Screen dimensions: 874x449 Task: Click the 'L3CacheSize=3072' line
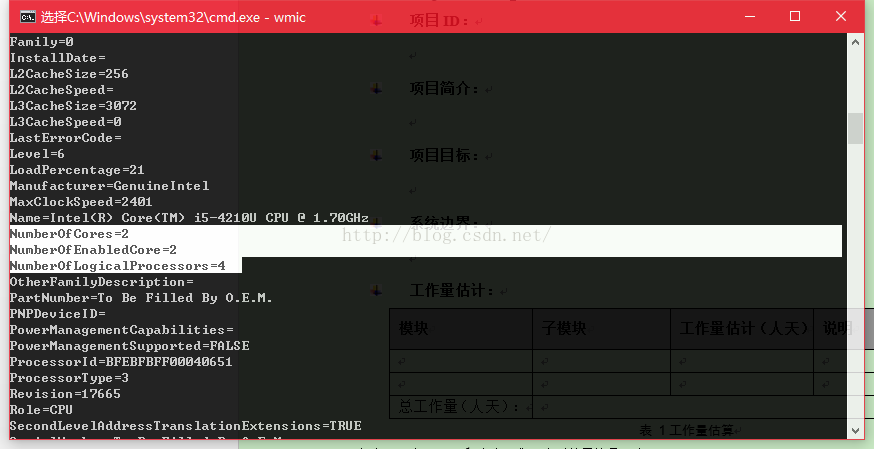(73, 106)
